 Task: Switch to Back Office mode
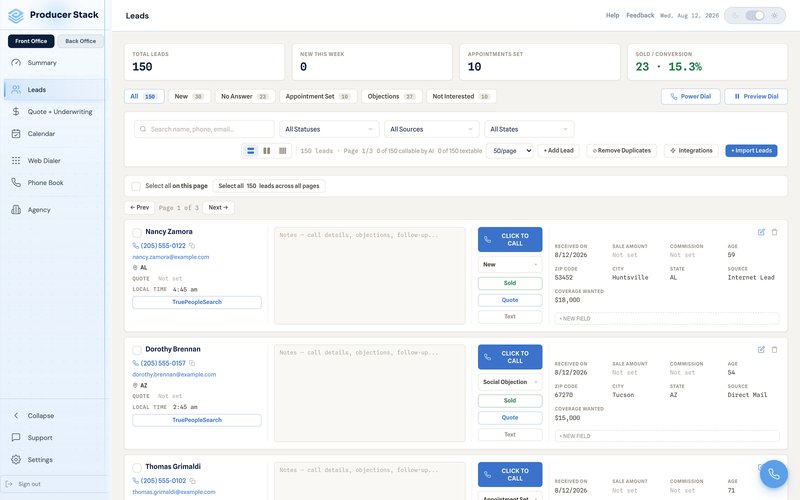[81, 41]
